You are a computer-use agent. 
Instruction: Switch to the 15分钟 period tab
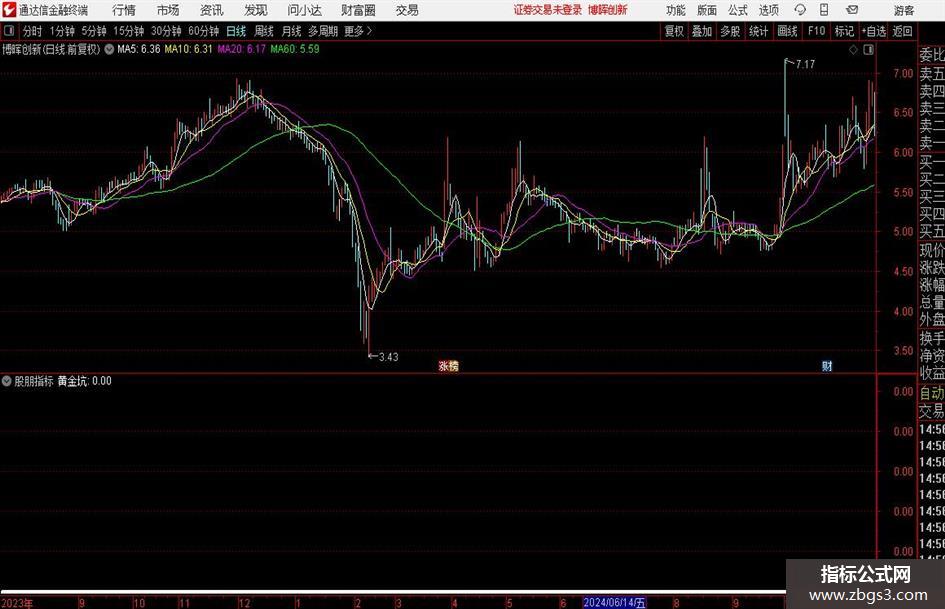129,31
